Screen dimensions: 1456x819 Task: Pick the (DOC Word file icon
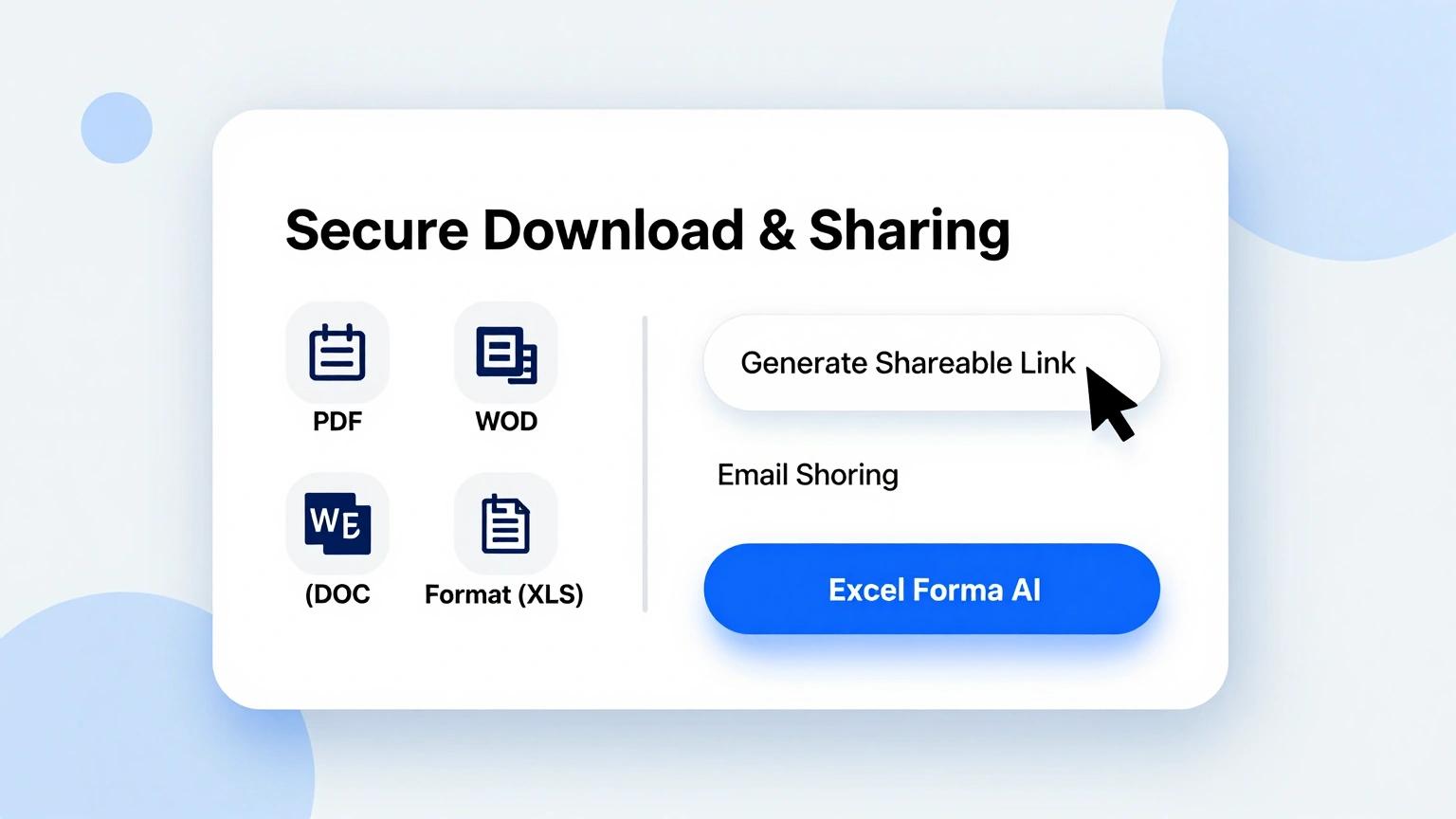[337, 523]
